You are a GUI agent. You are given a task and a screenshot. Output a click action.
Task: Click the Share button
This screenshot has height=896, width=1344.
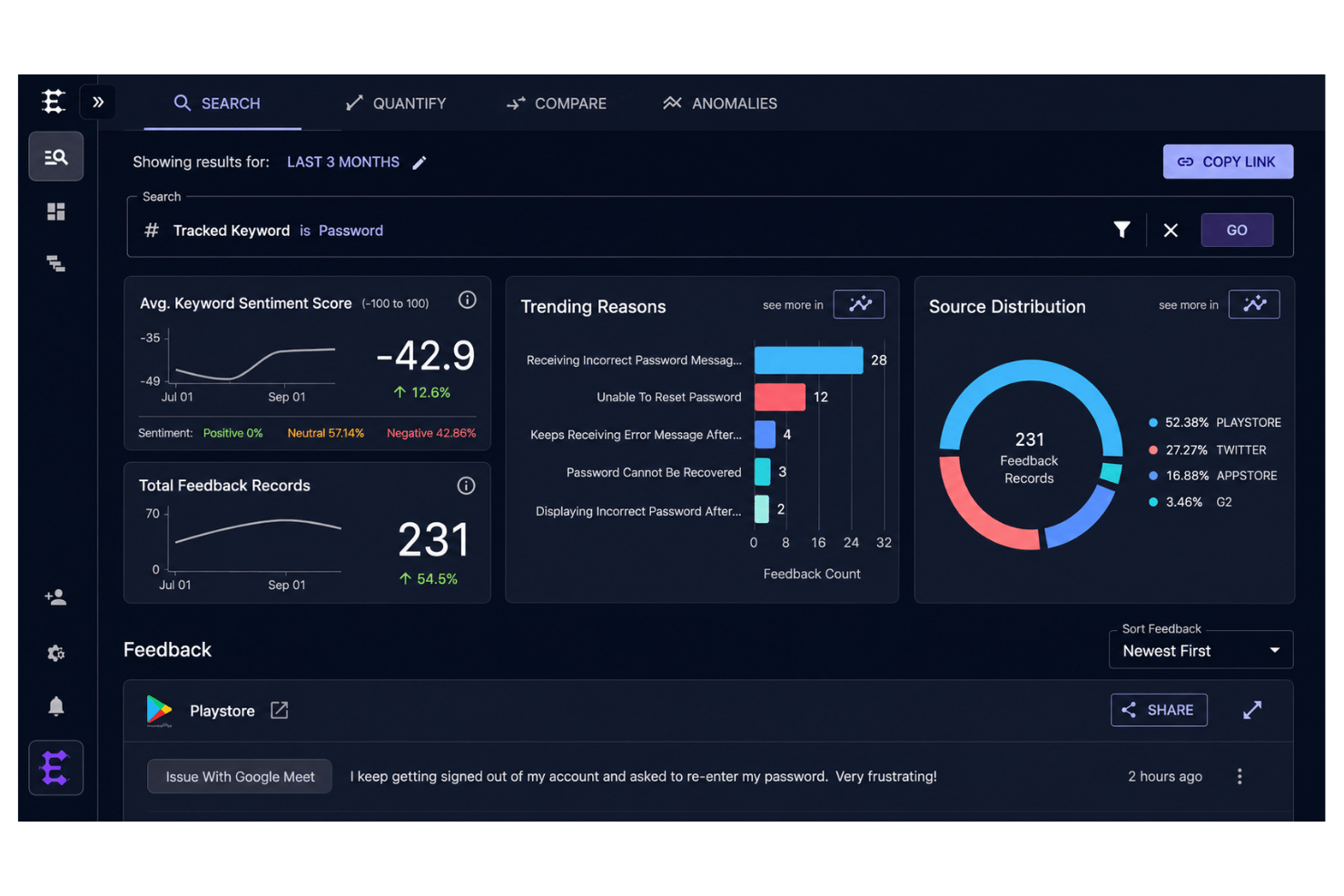tap(1159, 710)
